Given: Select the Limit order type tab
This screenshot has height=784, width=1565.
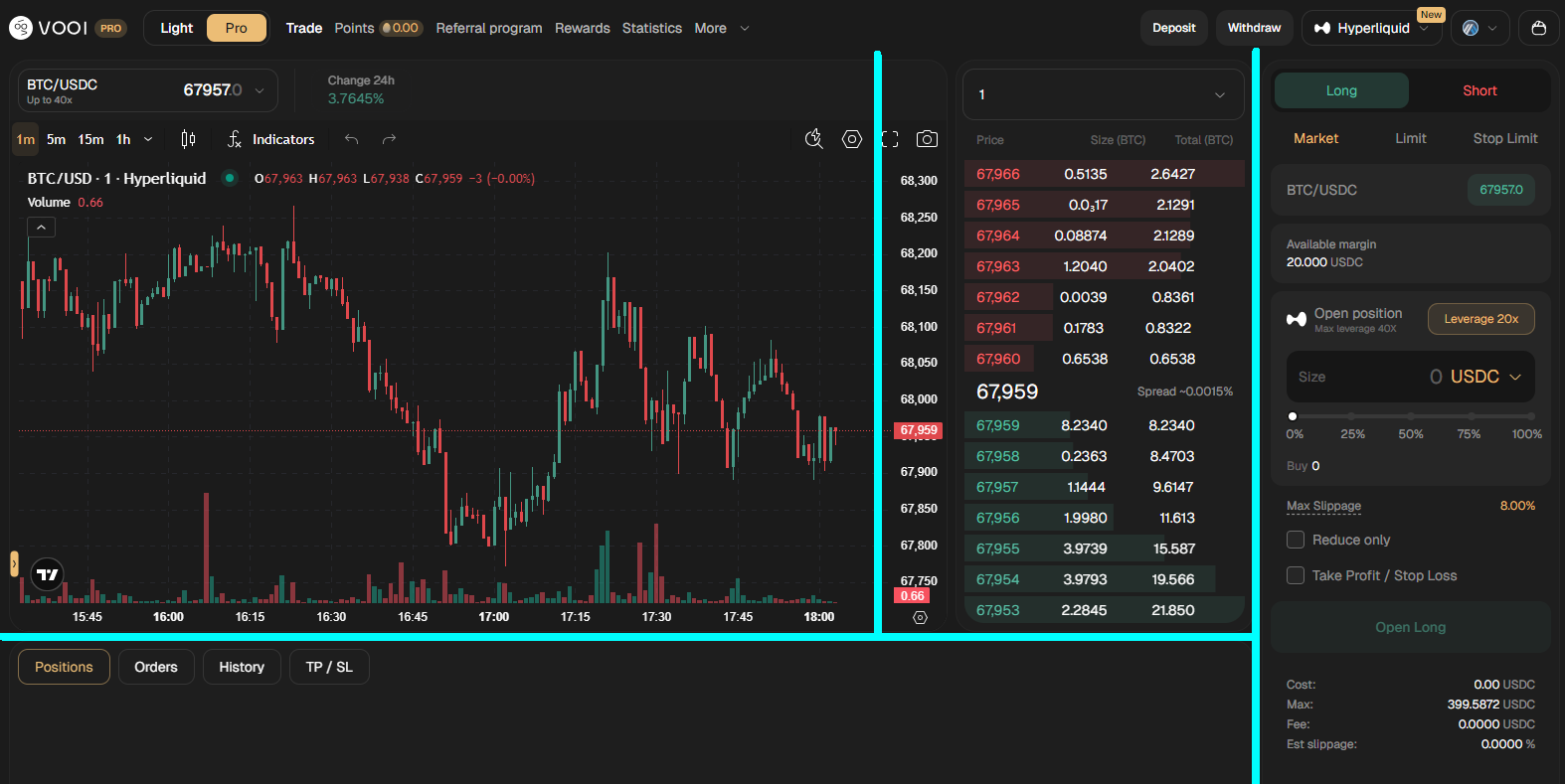Looking at the screenshot, I should 1410,138.
